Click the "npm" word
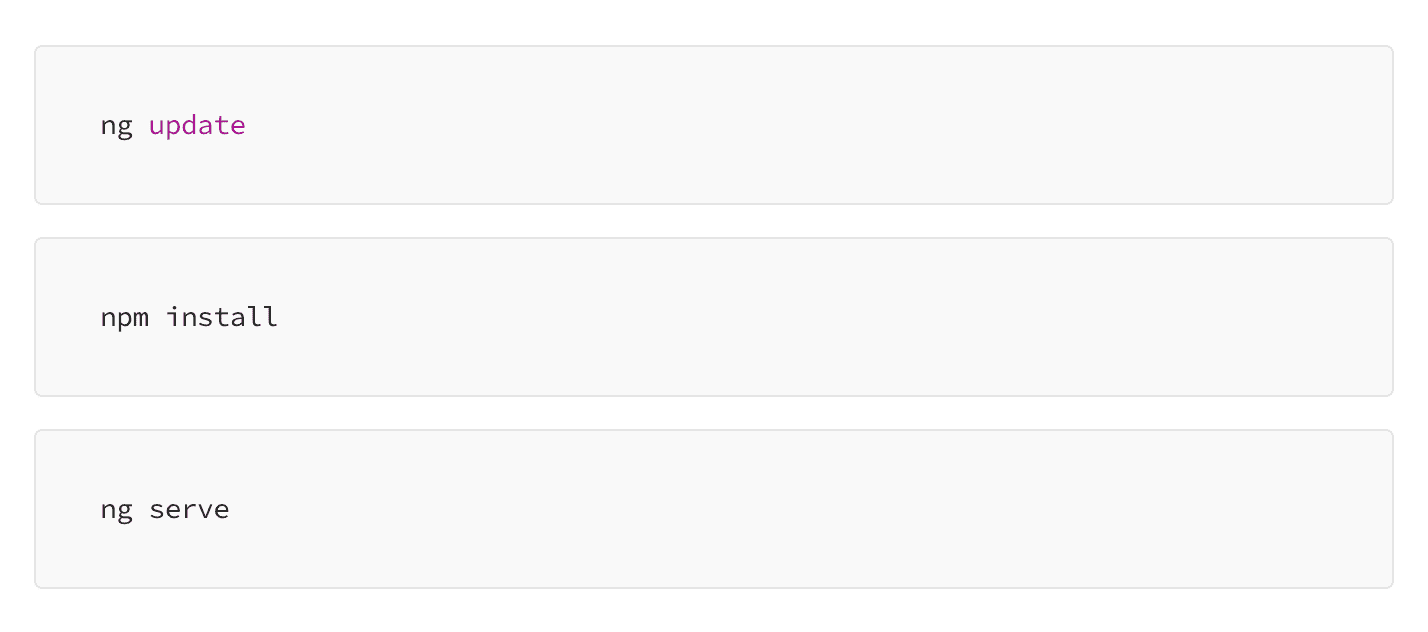1428x632 pixels. pos(124,319)
